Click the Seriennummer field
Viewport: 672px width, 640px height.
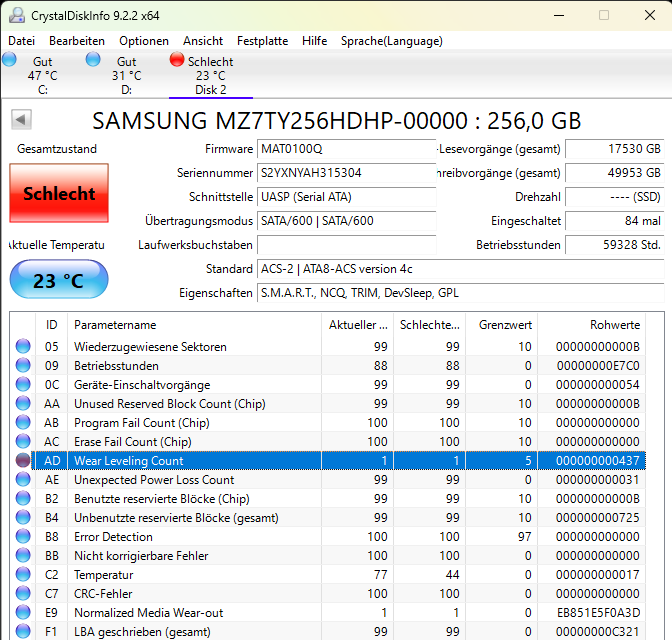[x=346, y=173]
